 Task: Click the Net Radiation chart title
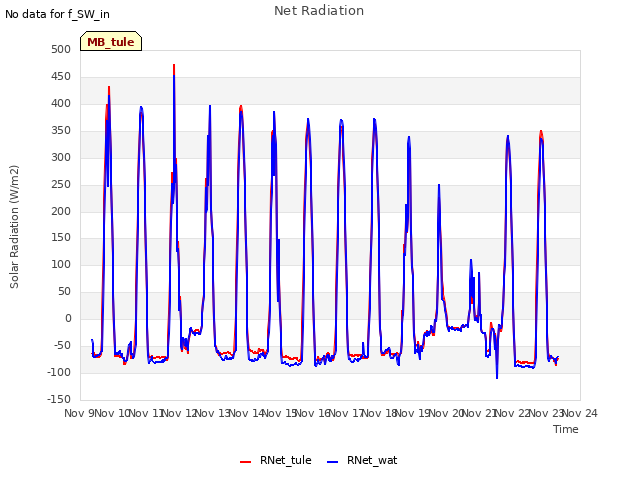pyautogui.click(x=319, y=11)
